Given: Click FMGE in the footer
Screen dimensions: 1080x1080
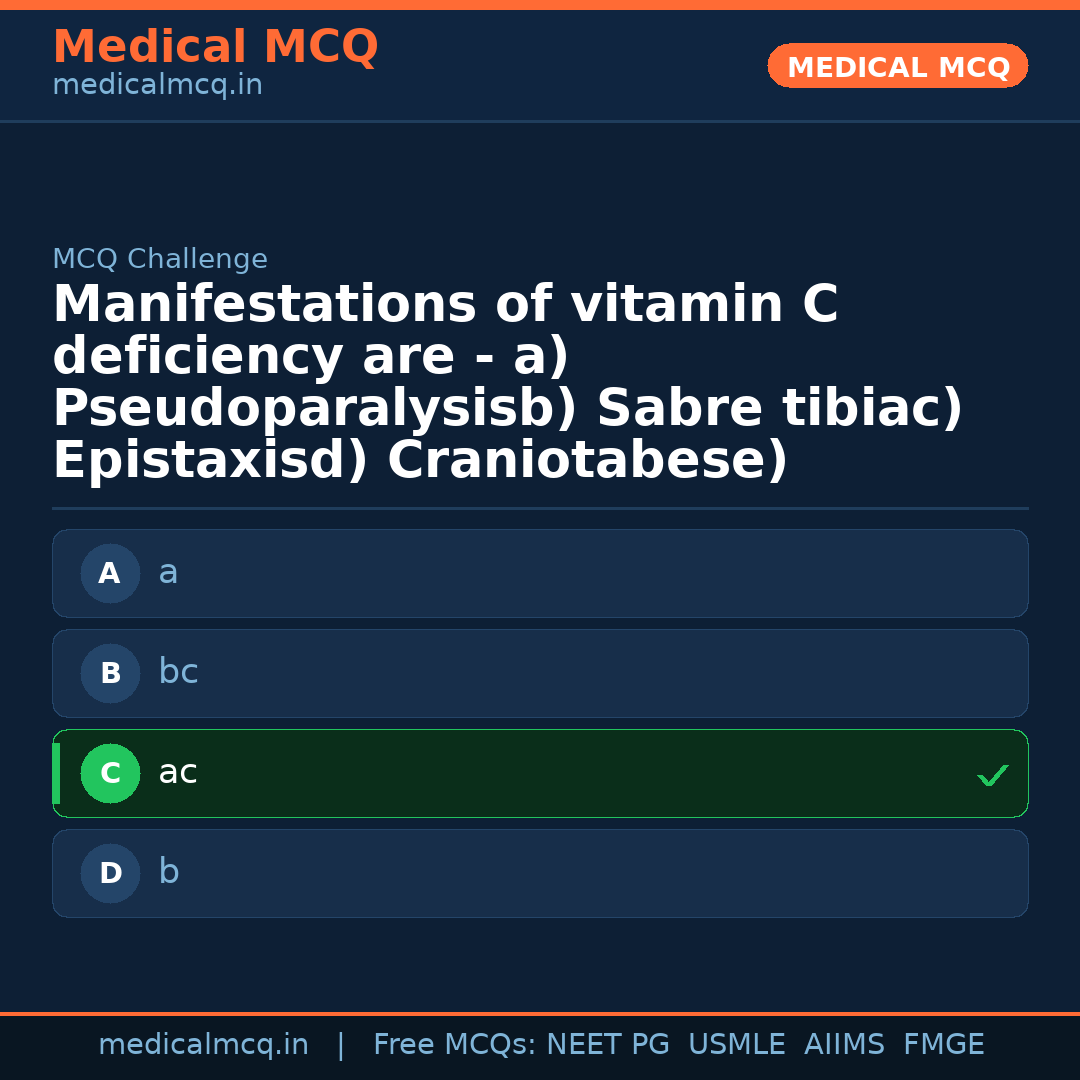Looking at the screenshot, I should pyautogui.click(x=943, y=1045).
